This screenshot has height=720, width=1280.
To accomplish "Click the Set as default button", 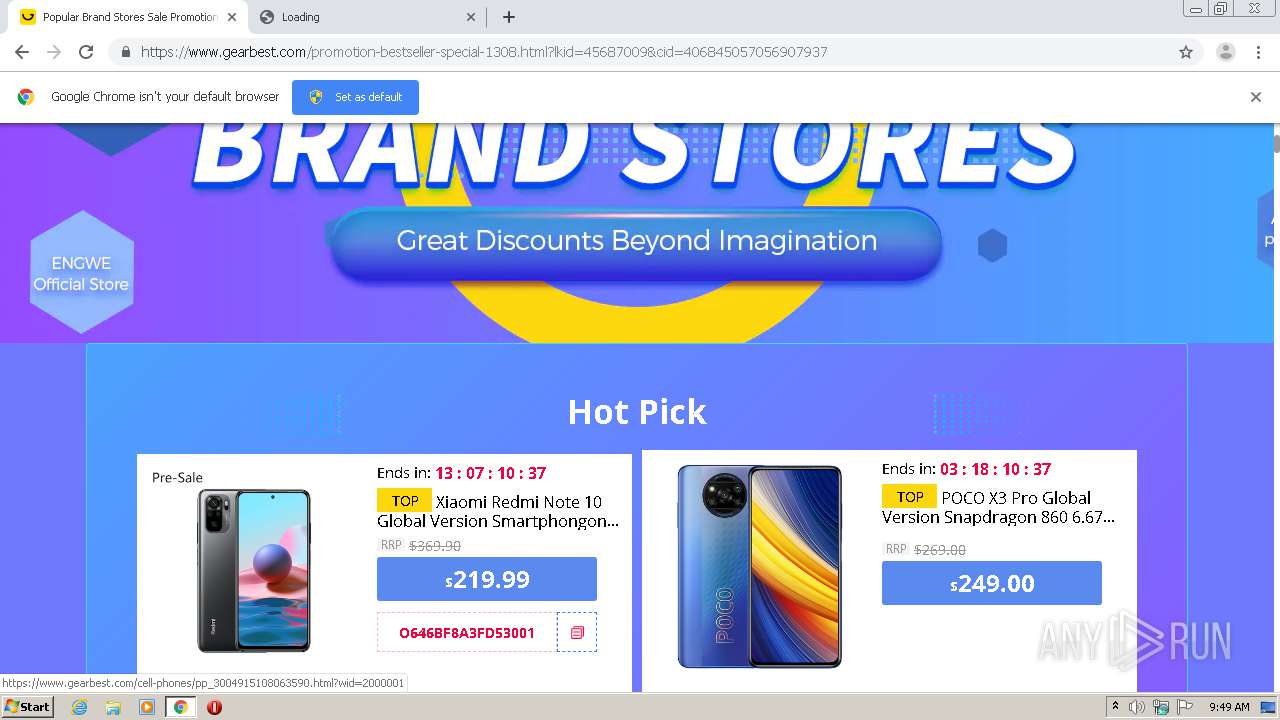I will [355, 97].
